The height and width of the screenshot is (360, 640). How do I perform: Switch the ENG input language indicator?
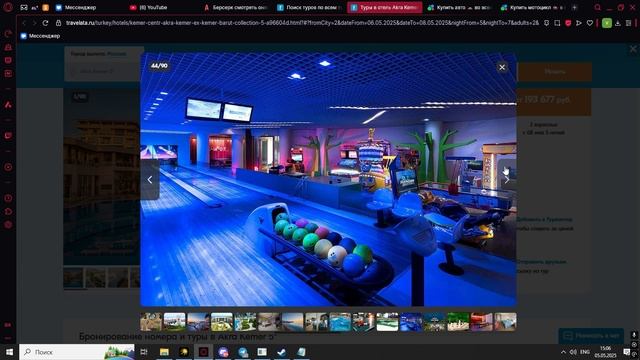[x=585, y=352]
